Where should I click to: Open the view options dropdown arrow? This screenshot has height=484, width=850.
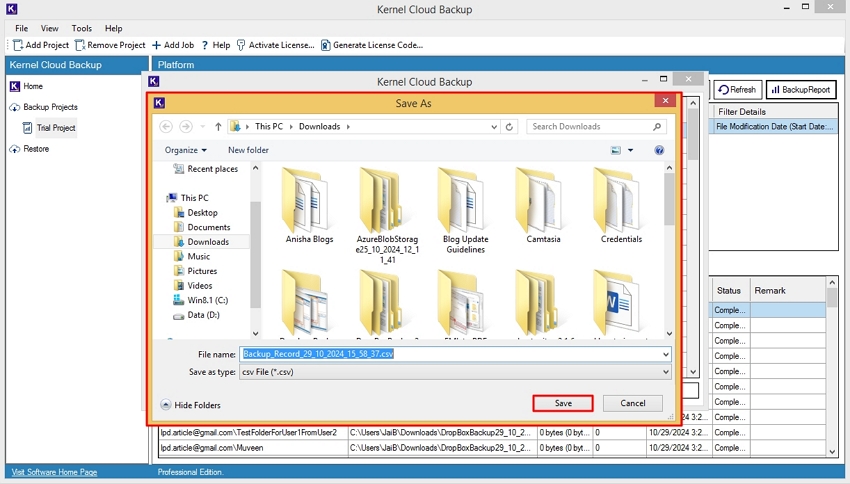coord(630,150)
